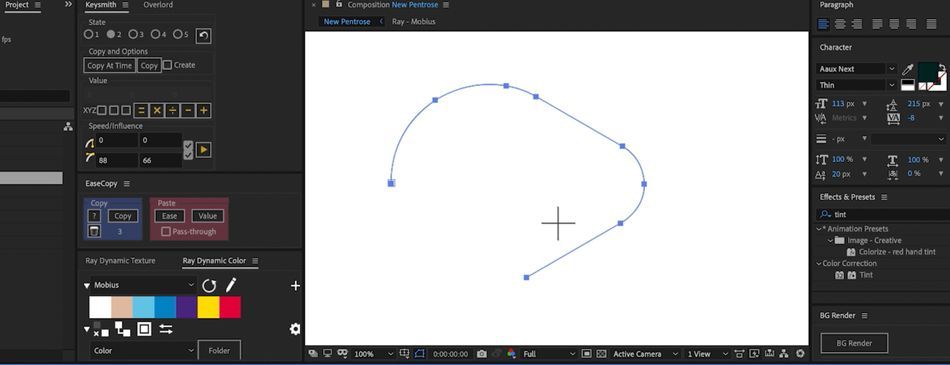Open the Keysmith panel menu
Image resolution: width=950 pixels, height=365 pixels.
125,5
